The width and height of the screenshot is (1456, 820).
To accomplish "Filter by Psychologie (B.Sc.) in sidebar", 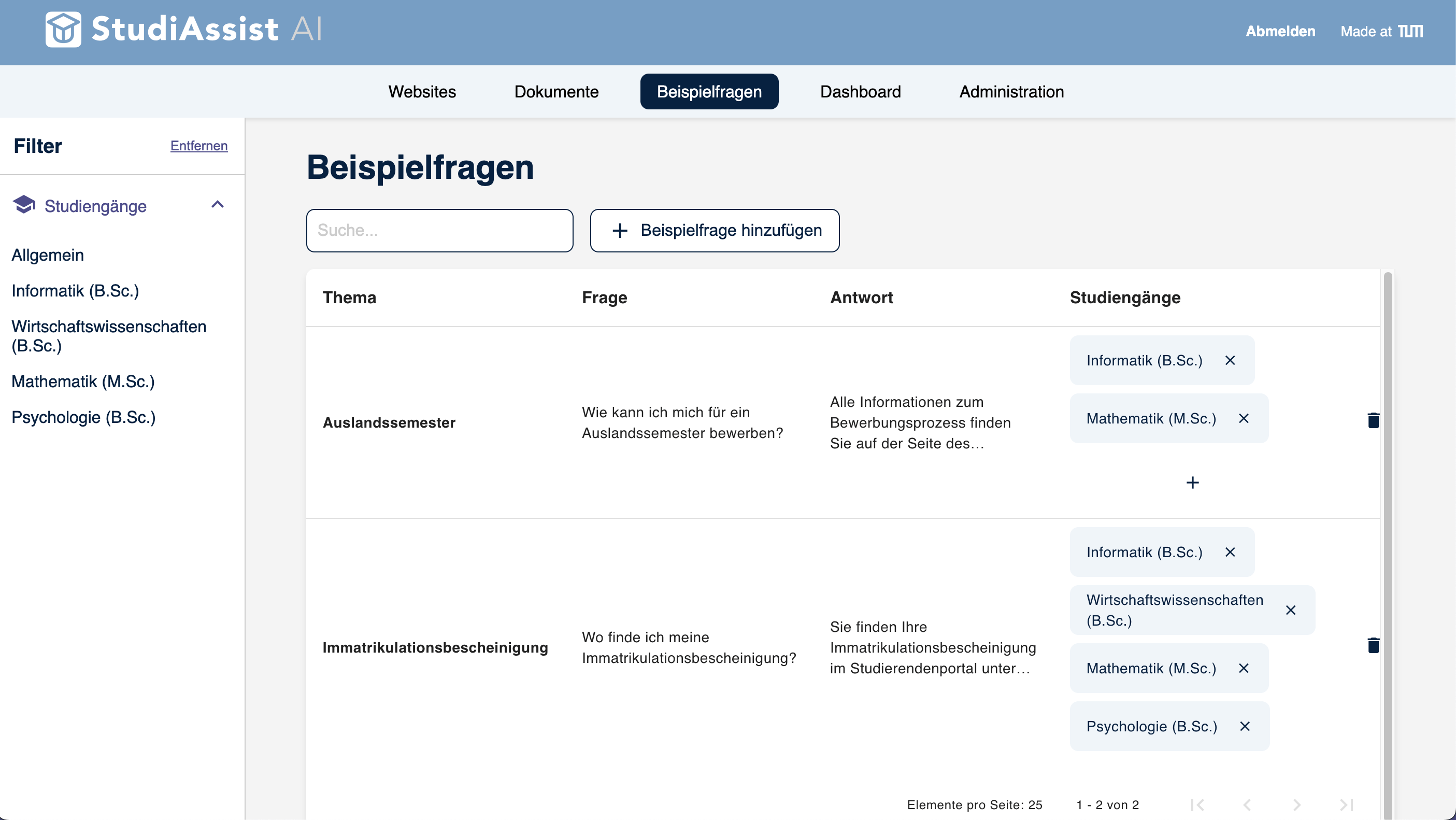I will pyautogui.click(x=83, y=417).
